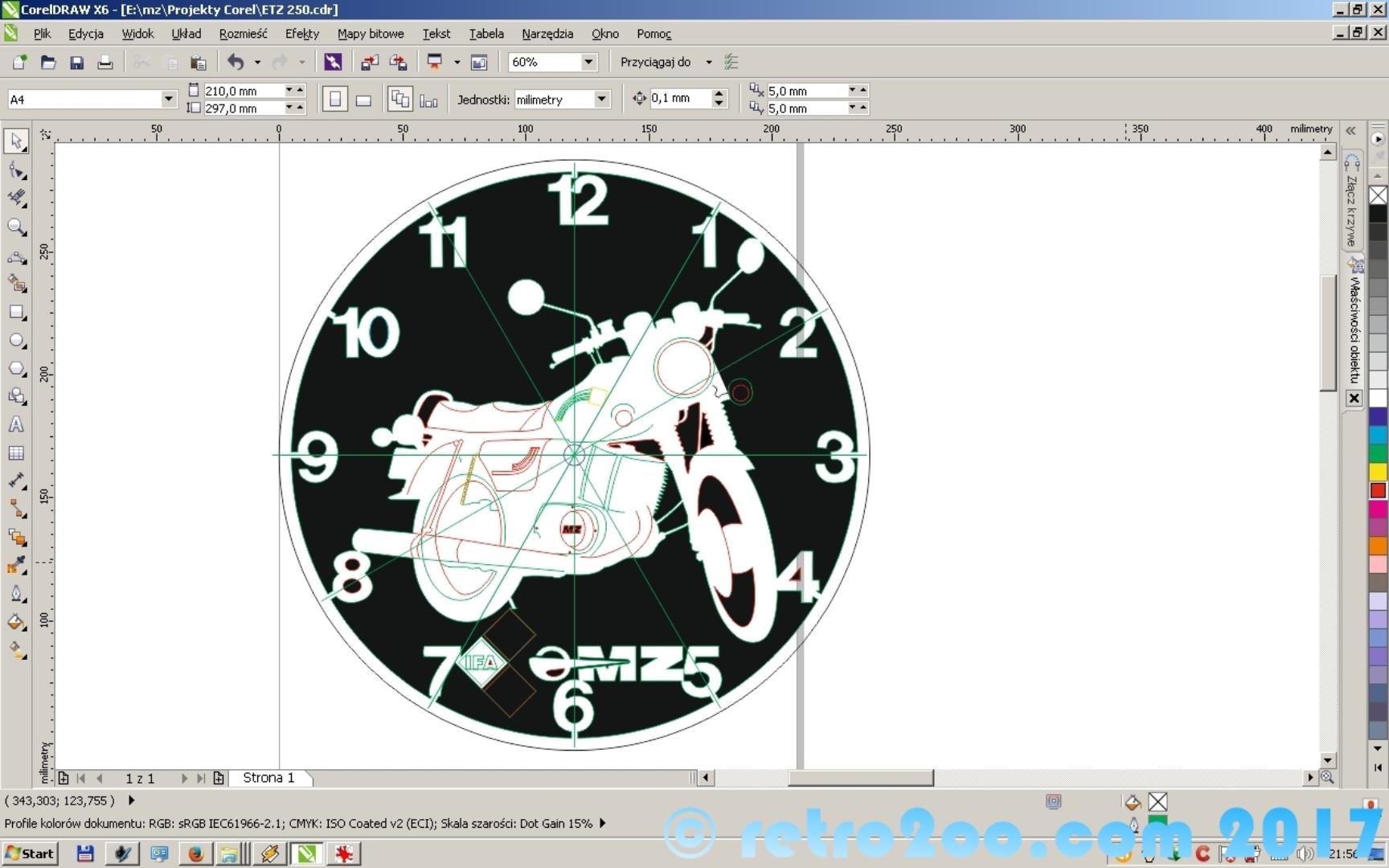This screenshot has width=1389, height=868.
Task: Open the Narzędzia menu
Action: coord(547,34)
